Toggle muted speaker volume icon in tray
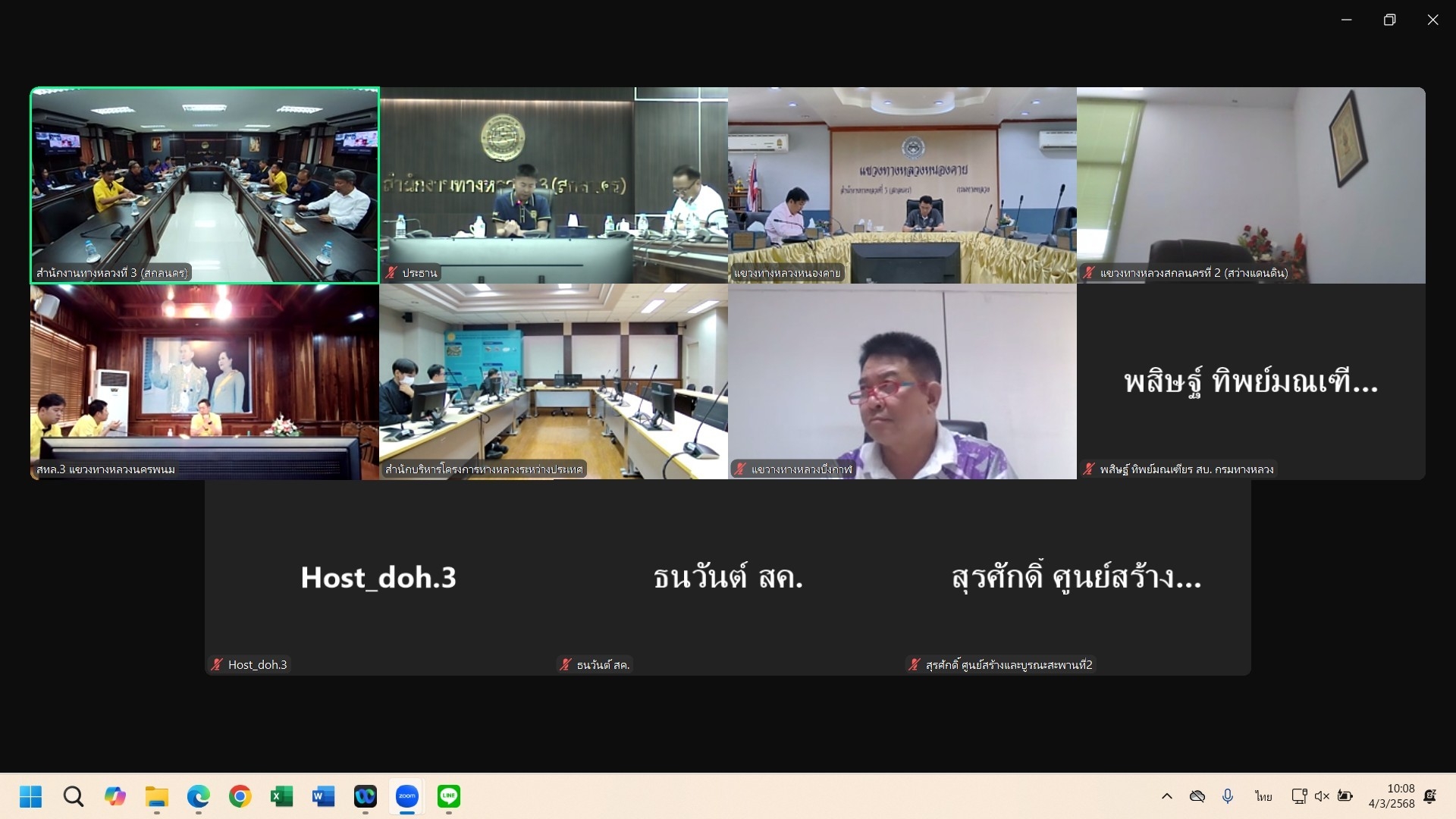1456x819 pixels. click(1322, 796)
